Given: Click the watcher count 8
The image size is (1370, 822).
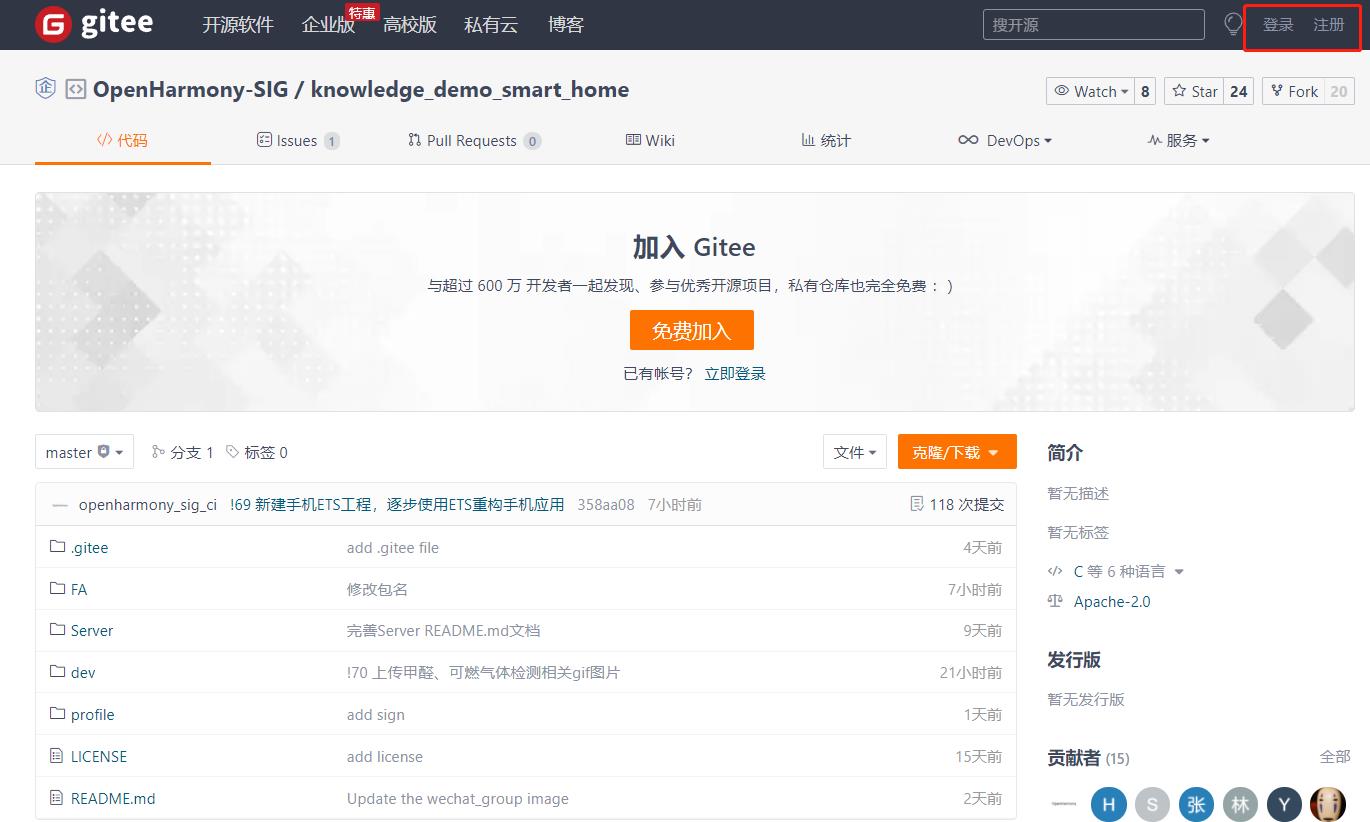Looking at the screenshot, I should 1146,91.
